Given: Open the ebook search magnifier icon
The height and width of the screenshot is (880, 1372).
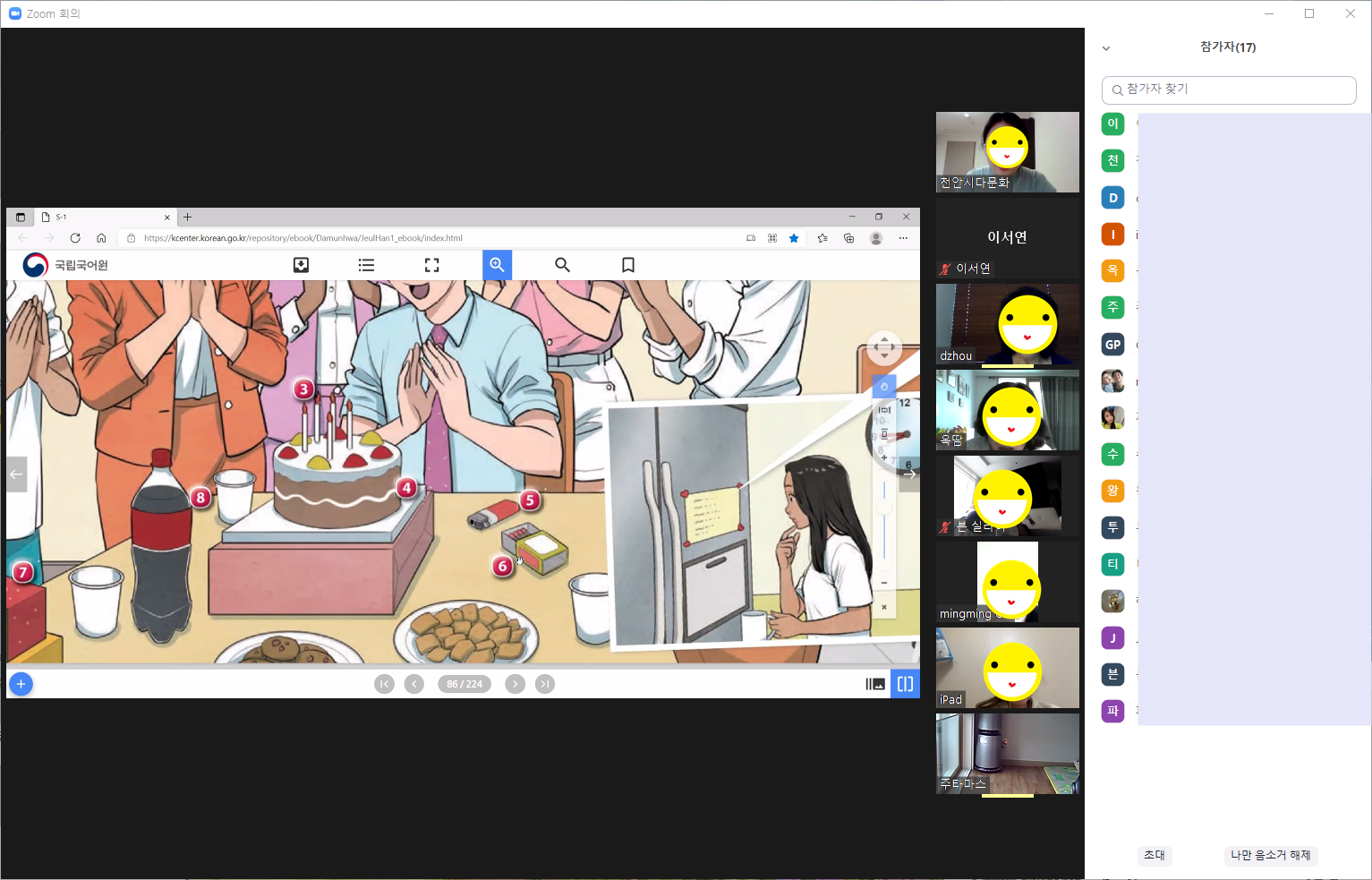Looking at the screenshot, I should tap(562, 265).
